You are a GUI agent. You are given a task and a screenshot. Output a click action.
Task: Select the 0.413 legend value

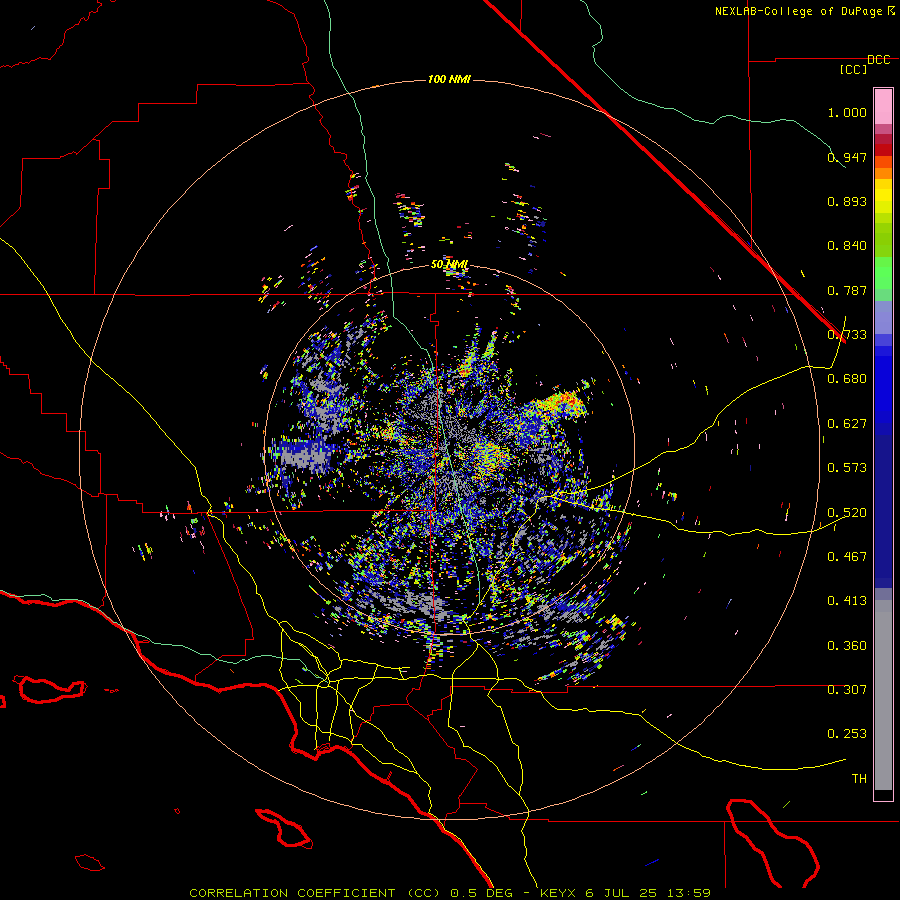(x=847, y=601)
